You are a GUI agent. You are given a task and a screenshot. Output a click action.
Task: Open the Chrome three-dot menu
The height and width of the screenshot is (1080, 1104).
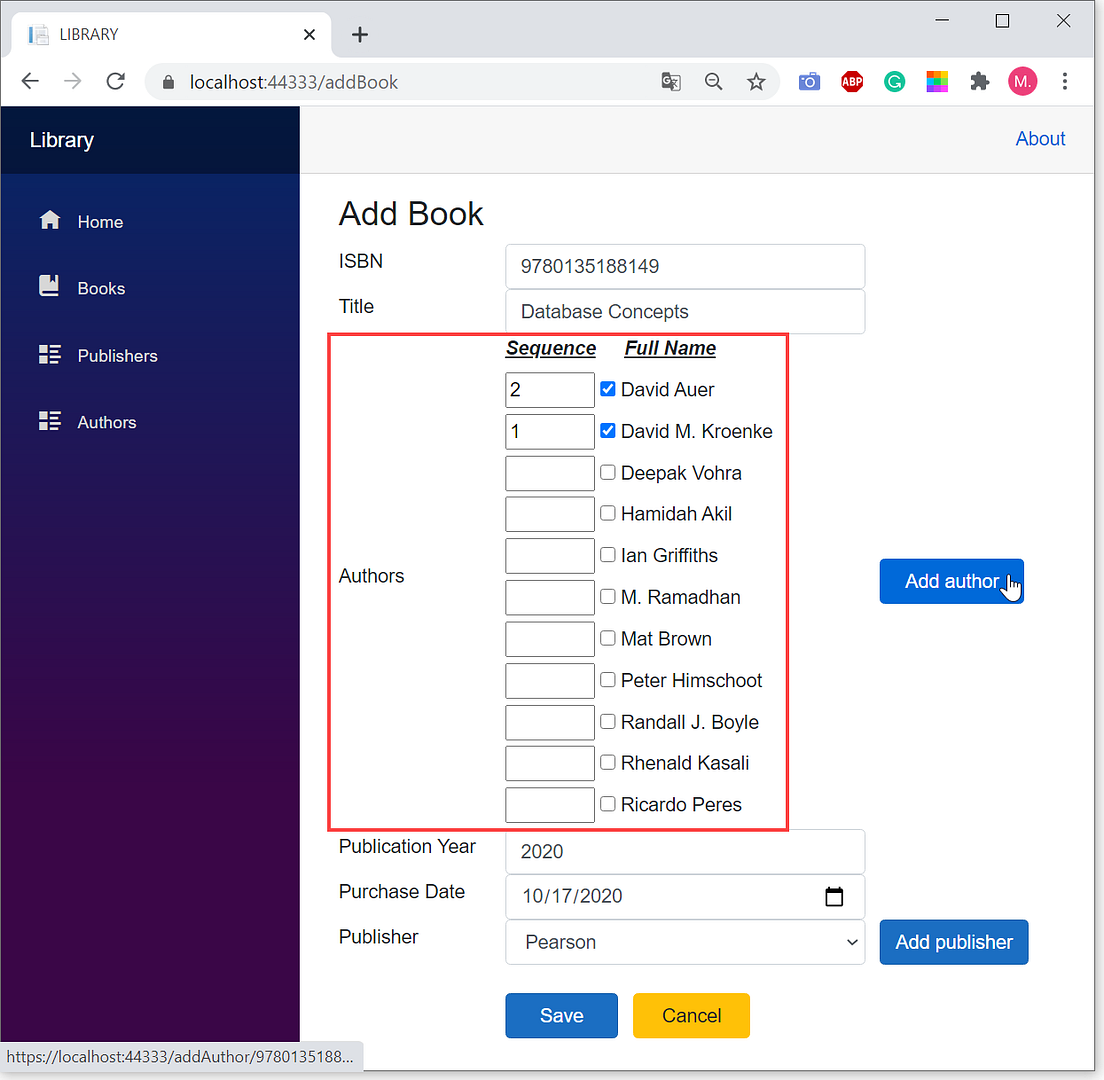tap(1064, 81)
